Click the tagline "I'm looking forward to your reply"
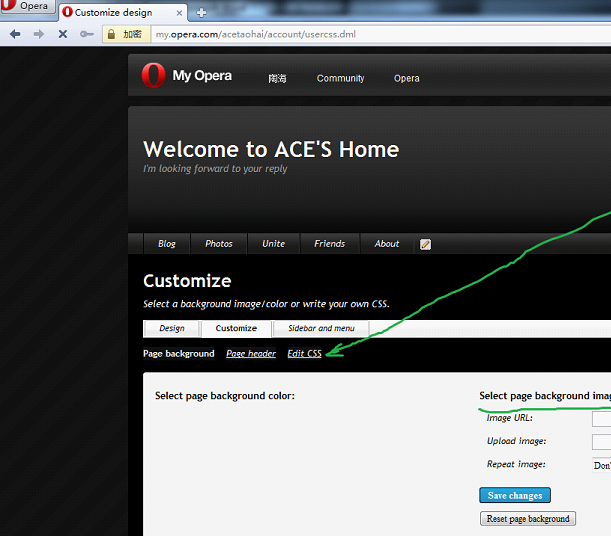Image resolution: width=611 pixels, height=537 pixels. click(x=215, y=169)
